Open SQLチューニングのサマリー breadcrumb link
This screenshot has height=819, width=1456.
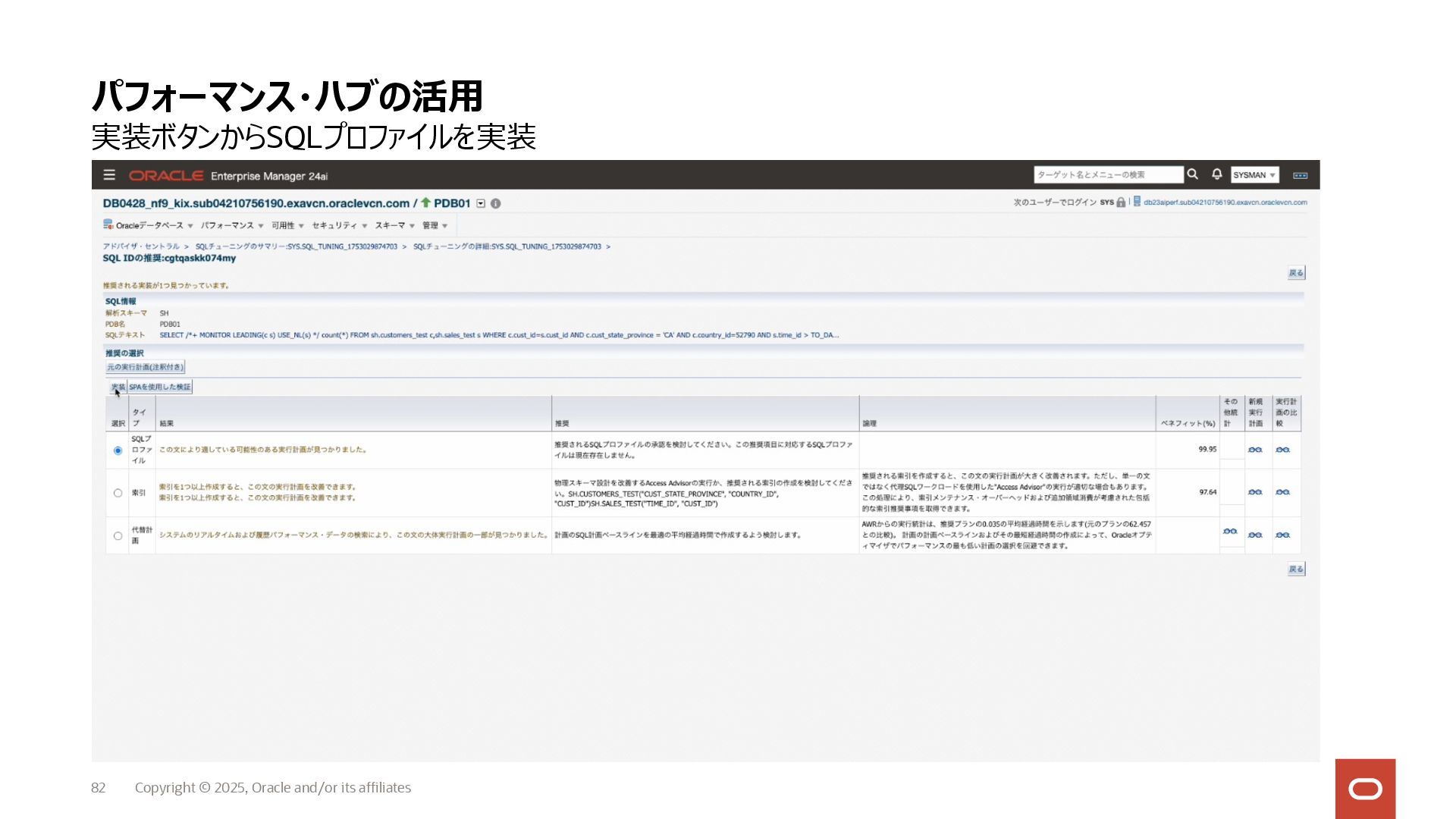point(296,246)
